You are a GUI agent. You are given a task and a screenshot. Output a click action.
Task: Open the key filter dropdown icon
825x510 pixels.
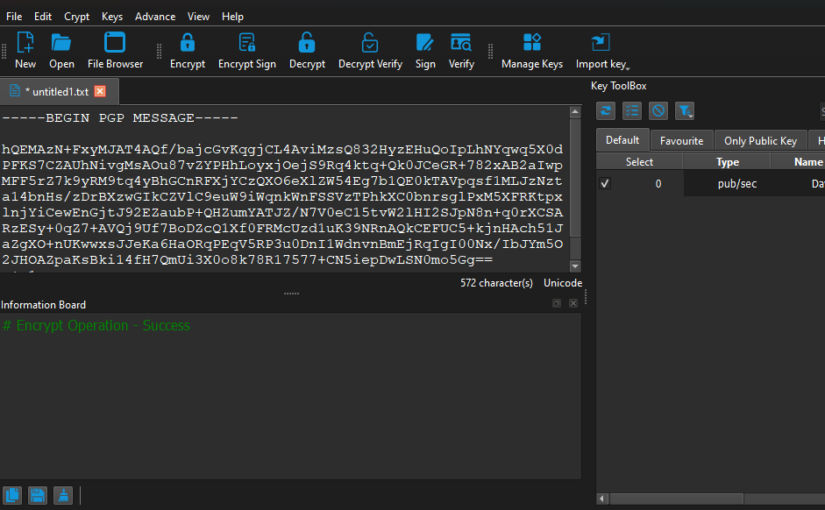685,111
